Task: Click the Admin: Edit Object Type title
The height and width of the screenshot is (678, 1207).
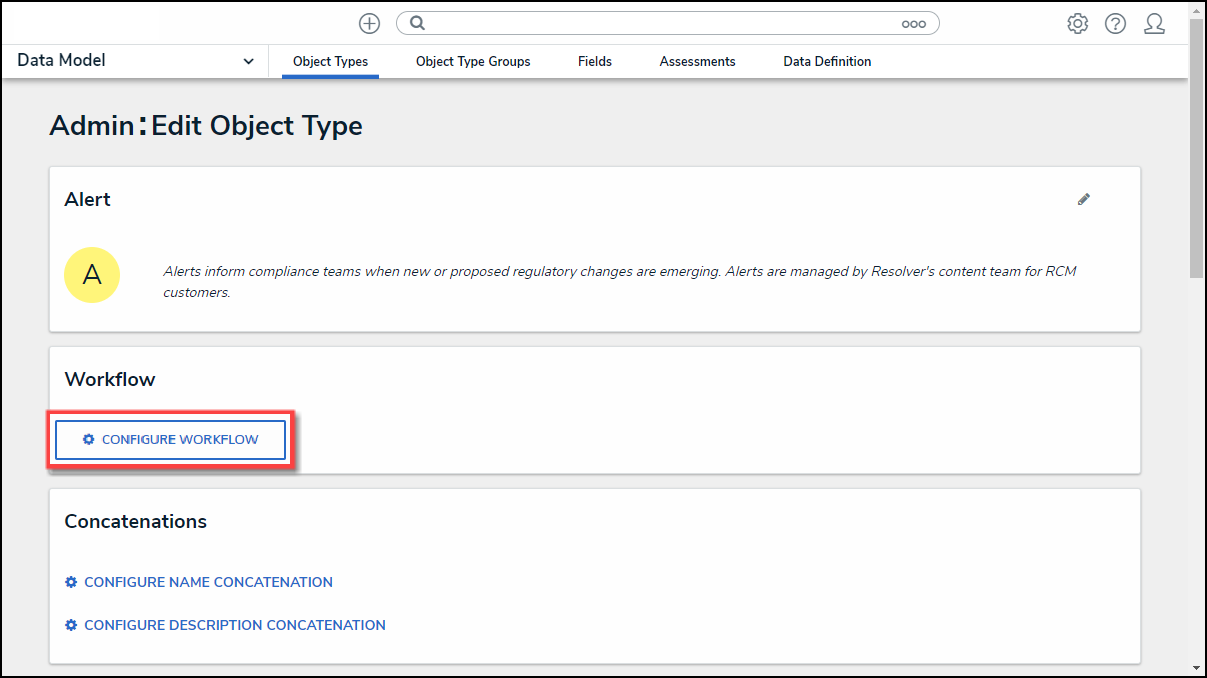Action: click(206, 126)
